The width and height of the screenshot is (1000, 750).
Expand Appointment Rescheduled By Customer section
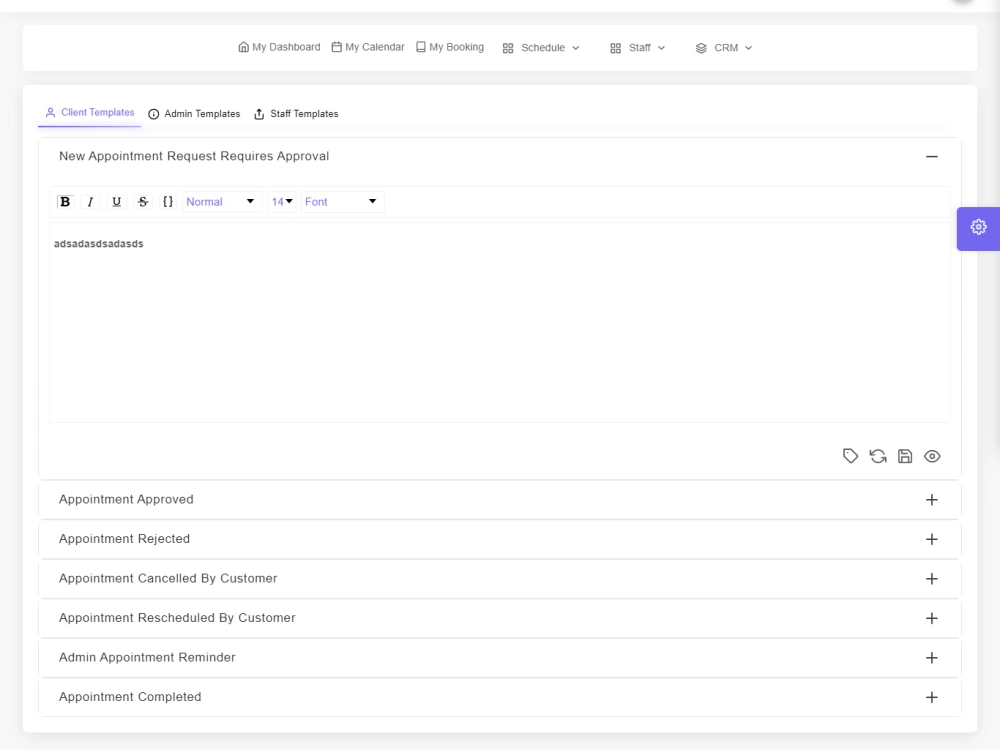932,618
